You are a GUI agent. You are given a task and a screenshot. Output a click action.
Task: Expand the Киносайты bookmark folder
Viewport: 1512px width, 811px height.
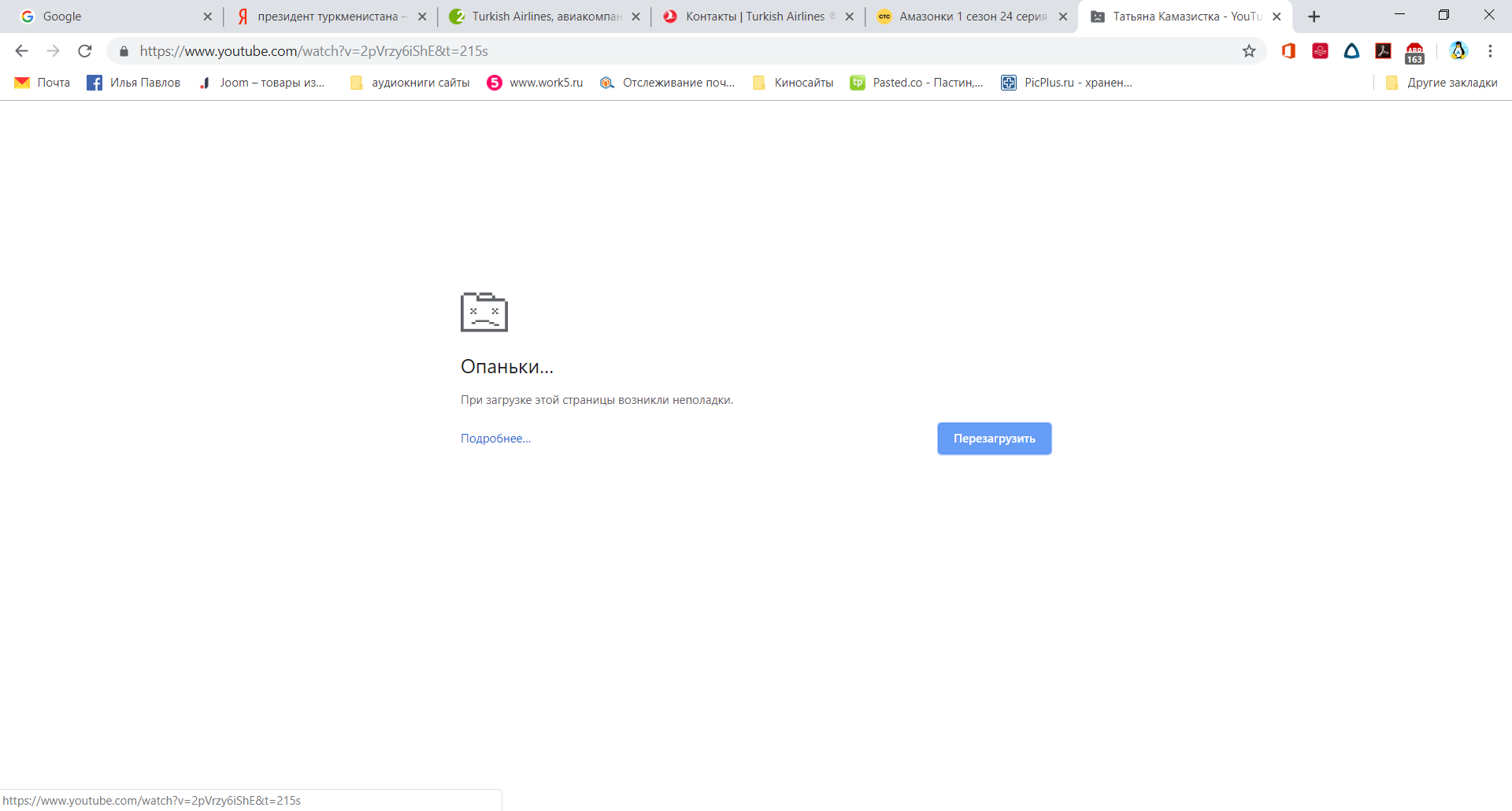pyautogui.click(x=793, y=83)
